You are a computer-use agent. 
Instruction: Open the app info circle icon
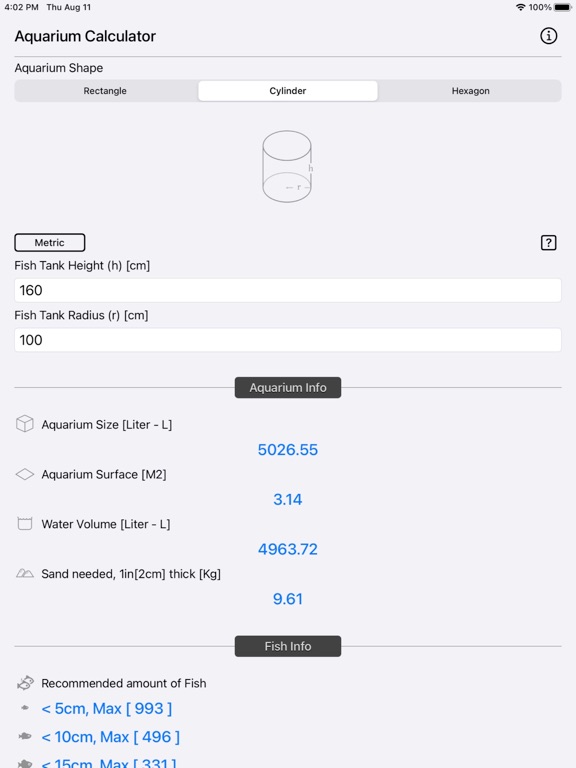(548, 36)
